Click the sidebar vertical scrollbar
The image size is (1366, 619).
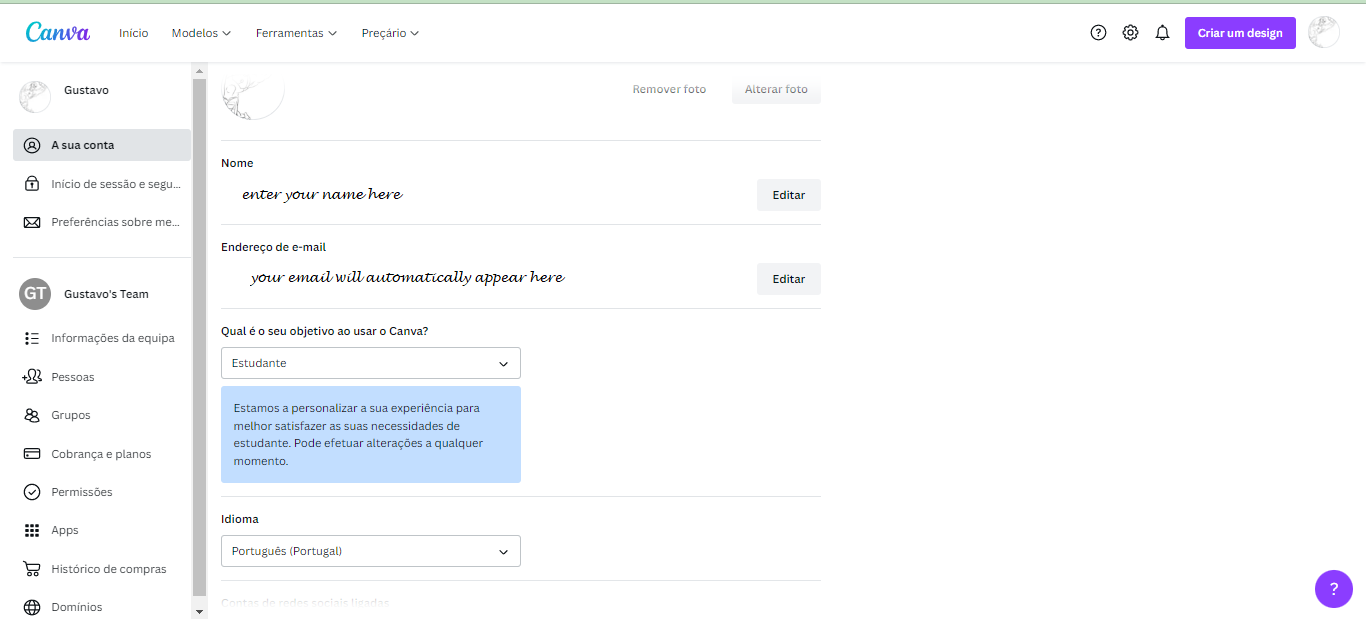point(199,340)
